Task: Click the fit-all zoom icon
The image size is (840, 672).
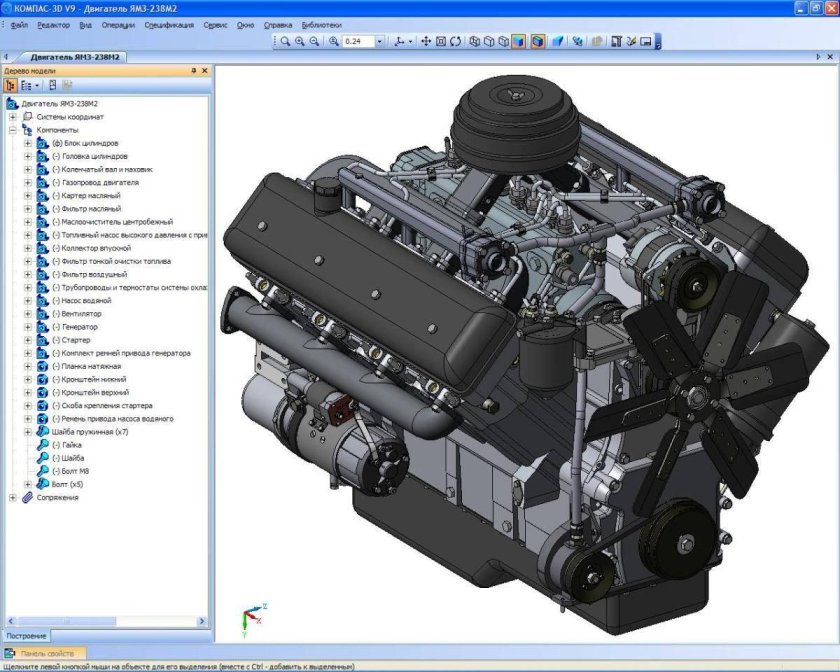Action: pyautogui.click(x=441, y=42)
